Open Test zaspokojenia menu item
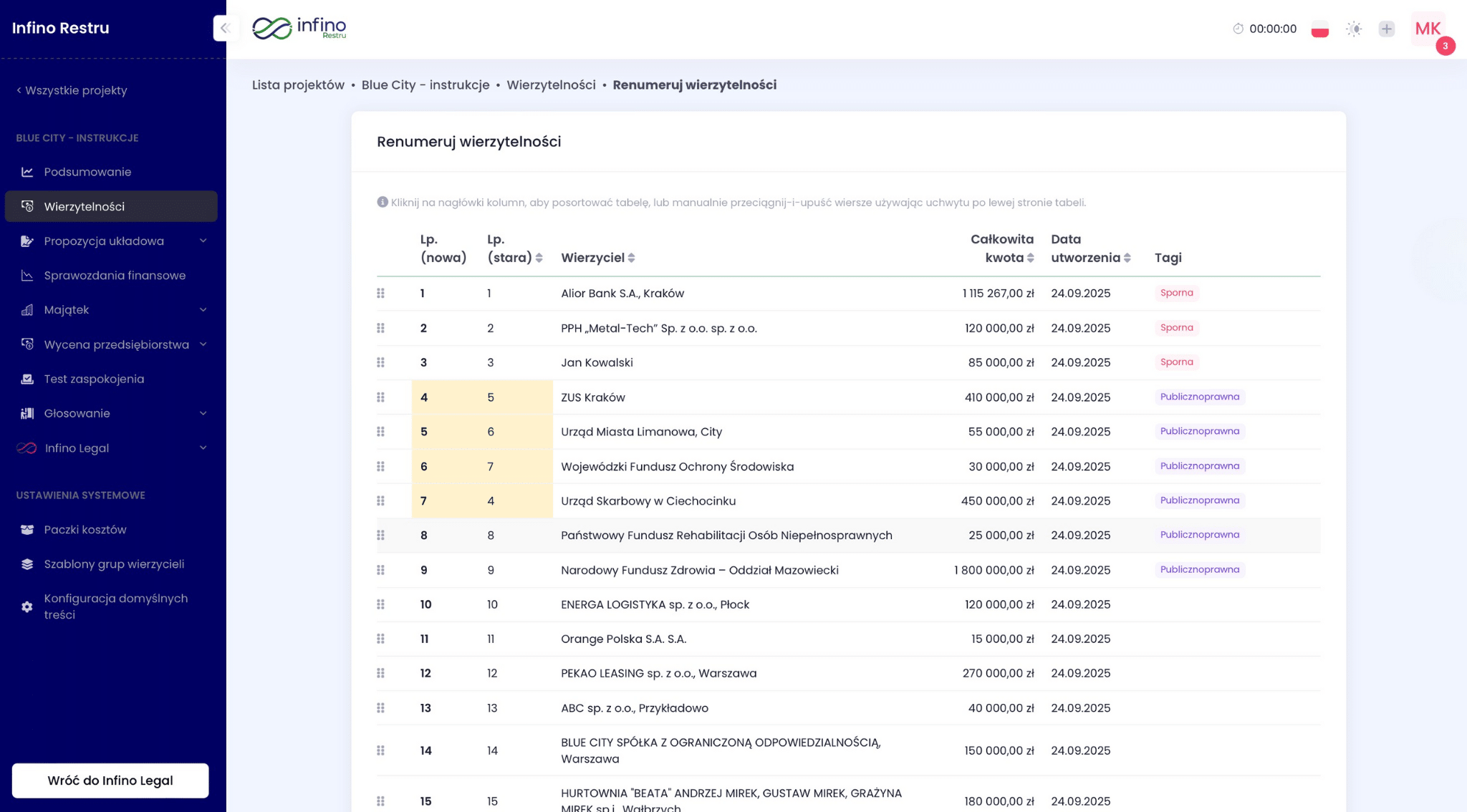 click(x=94, y=379)
